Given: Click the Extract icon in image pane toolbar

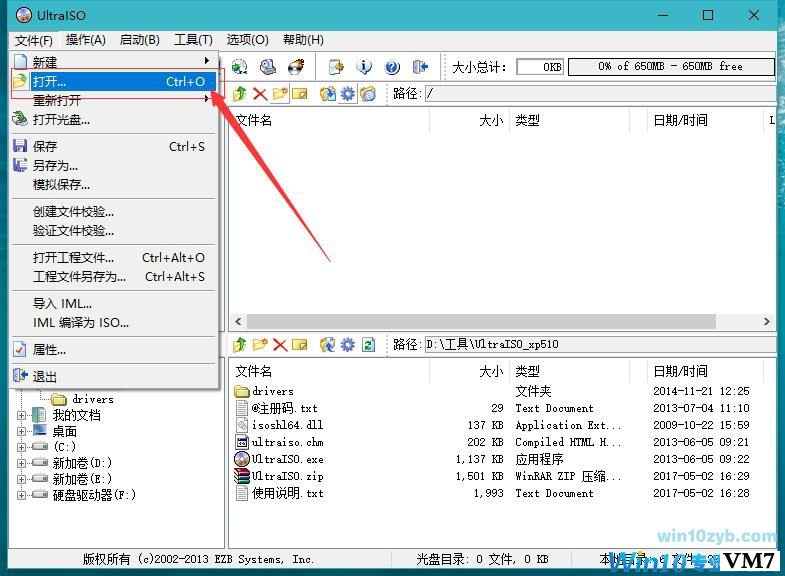Looking at the screenshot, I should click(327, 94).
